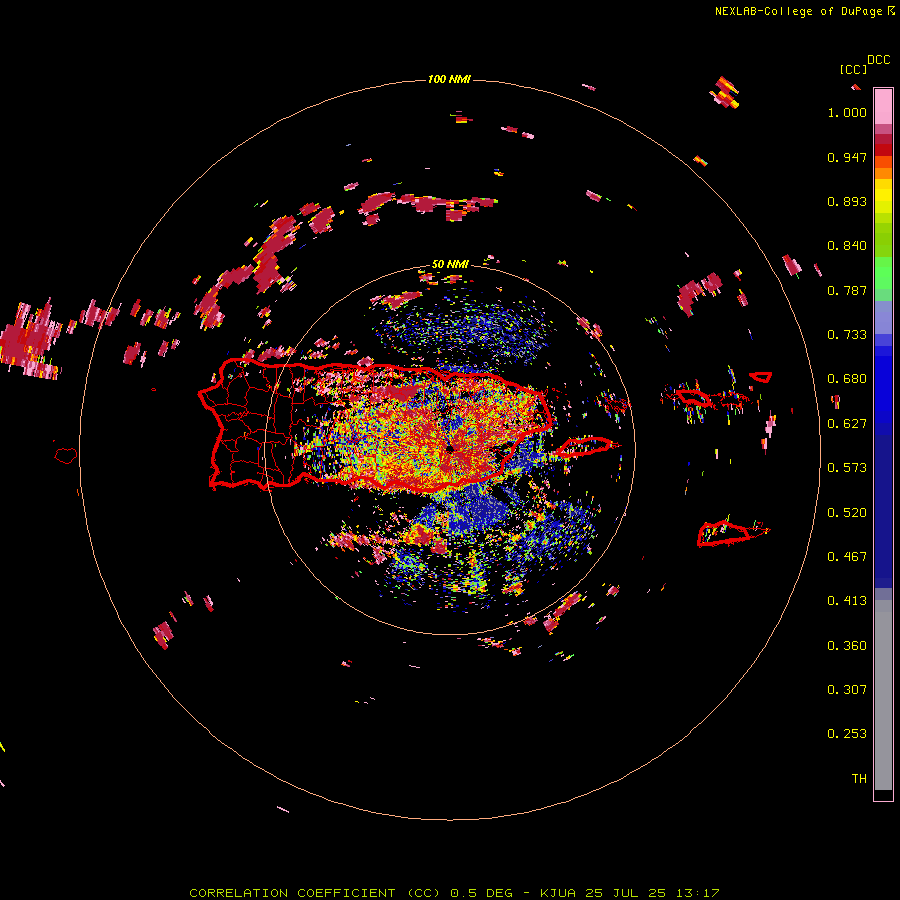
Task: Click the 0.947 scale value
Action: point(847,157)
